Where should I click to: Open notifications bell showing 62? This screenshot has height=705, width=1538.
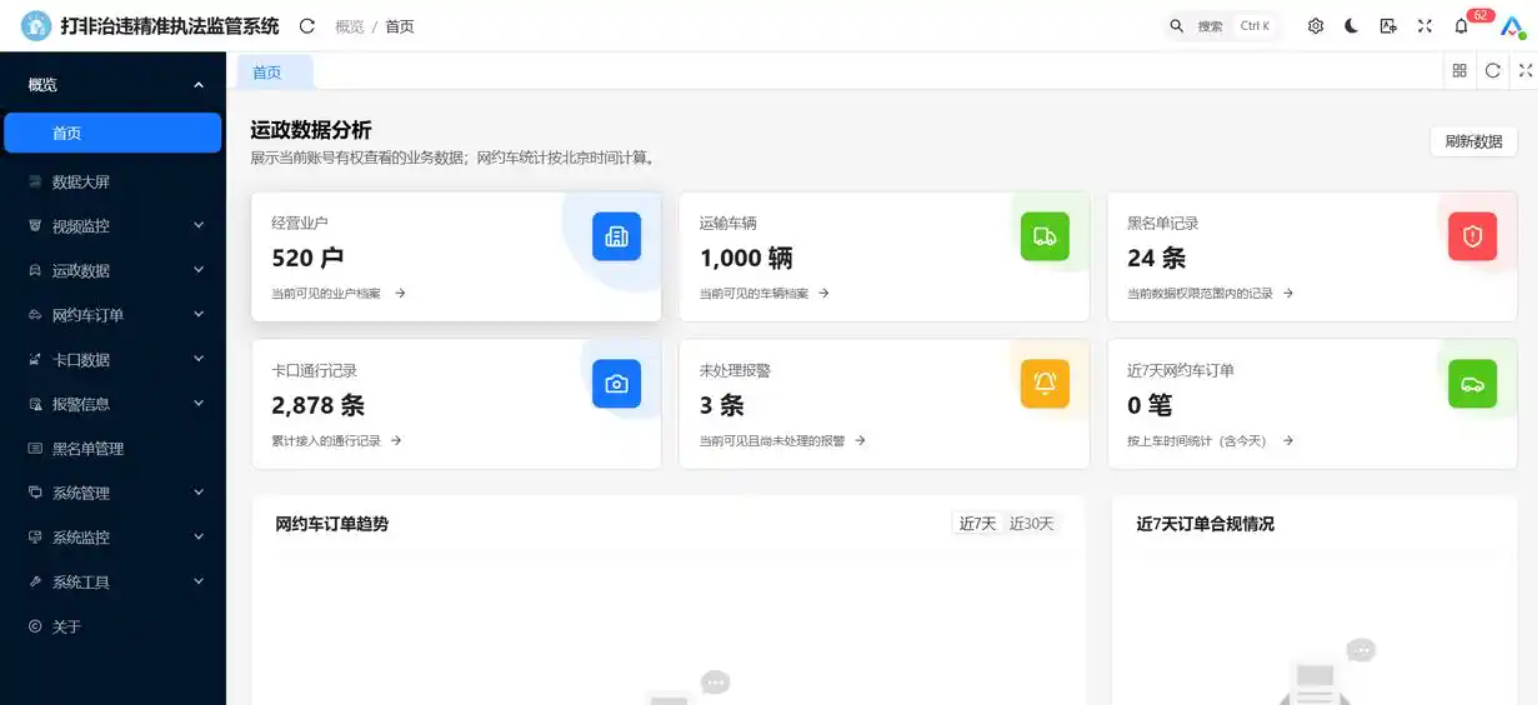pyautogui.click(x=1462, y=26)
